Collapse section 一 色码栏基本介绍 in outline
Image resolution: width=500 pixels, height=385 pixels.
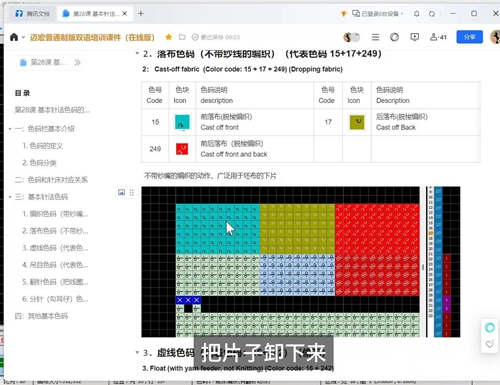(x=10, y=129)
